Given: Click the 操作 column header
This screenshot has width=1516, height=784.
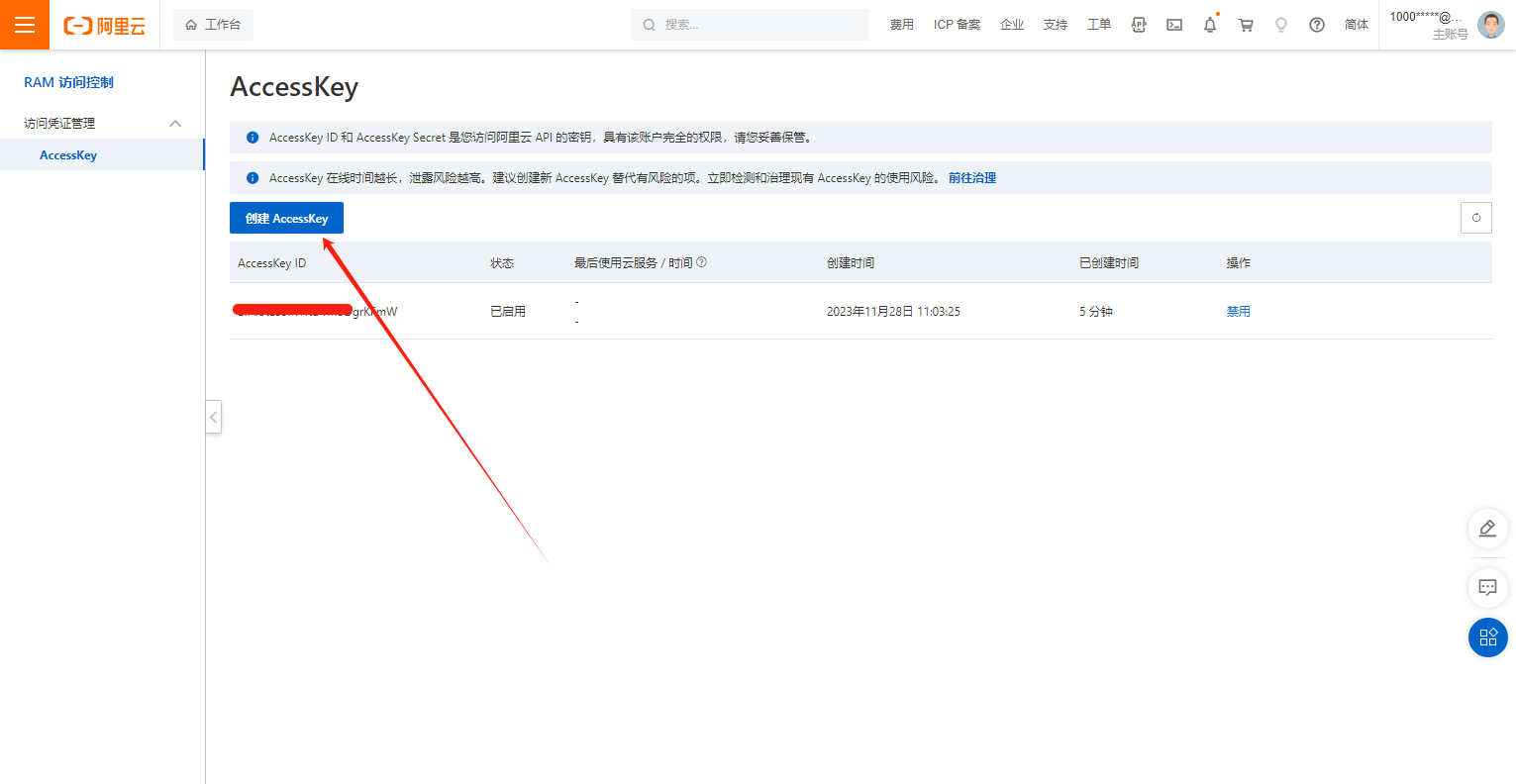Looking at the screenshot, I should 1239,263.
